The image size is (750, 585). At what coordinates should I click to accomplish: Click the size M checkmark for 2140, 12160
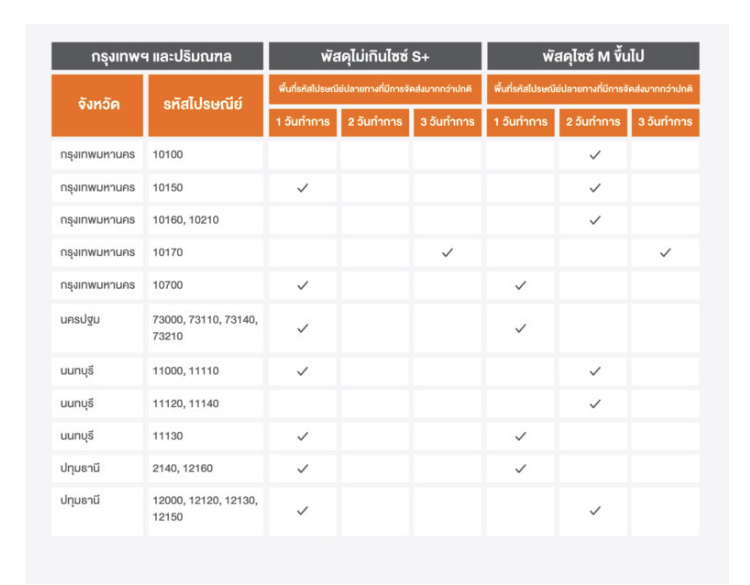520,469
